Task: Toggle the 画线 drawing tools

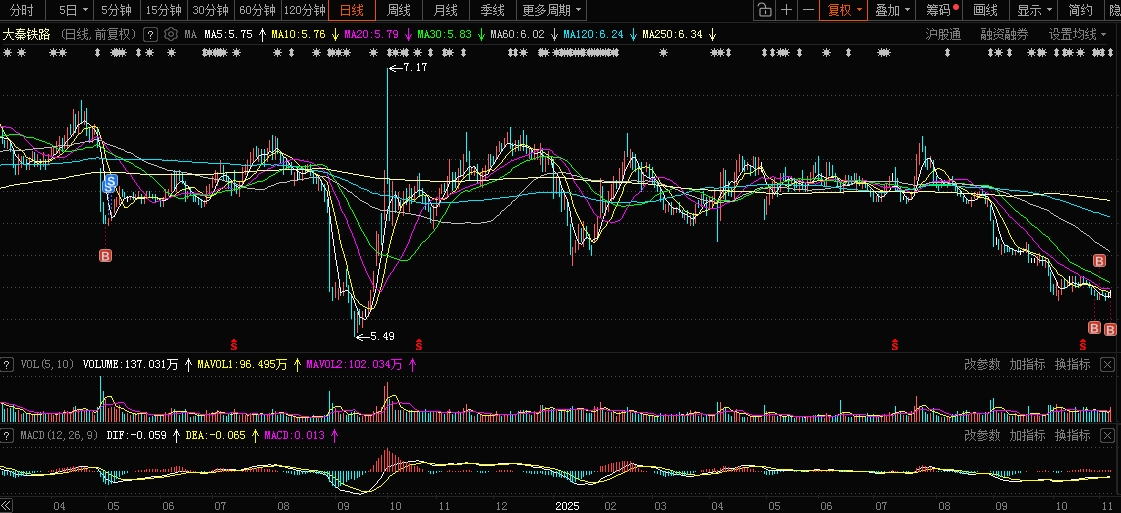Action: click(986, 11)
